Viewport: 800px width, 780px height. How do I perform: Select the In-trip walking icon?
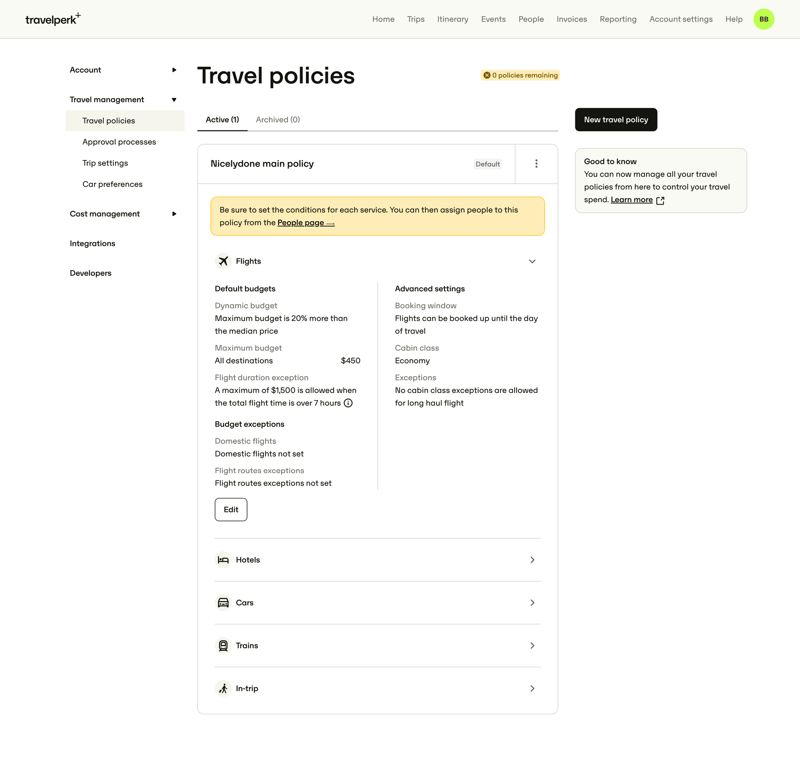pyautogui.click(x=223, y=689)
